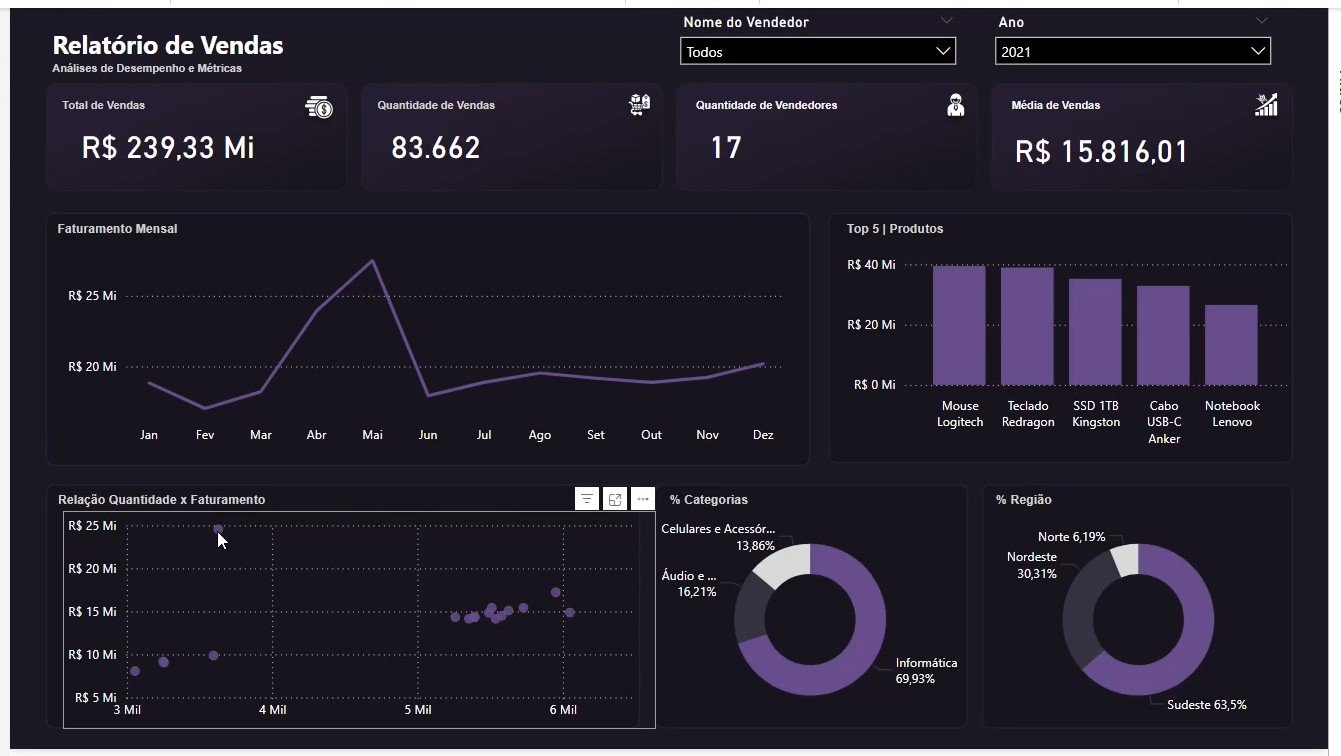Open more options ellipsis on scatter chart
Screen dimensions: 1341x756
(x=643, y=499)
